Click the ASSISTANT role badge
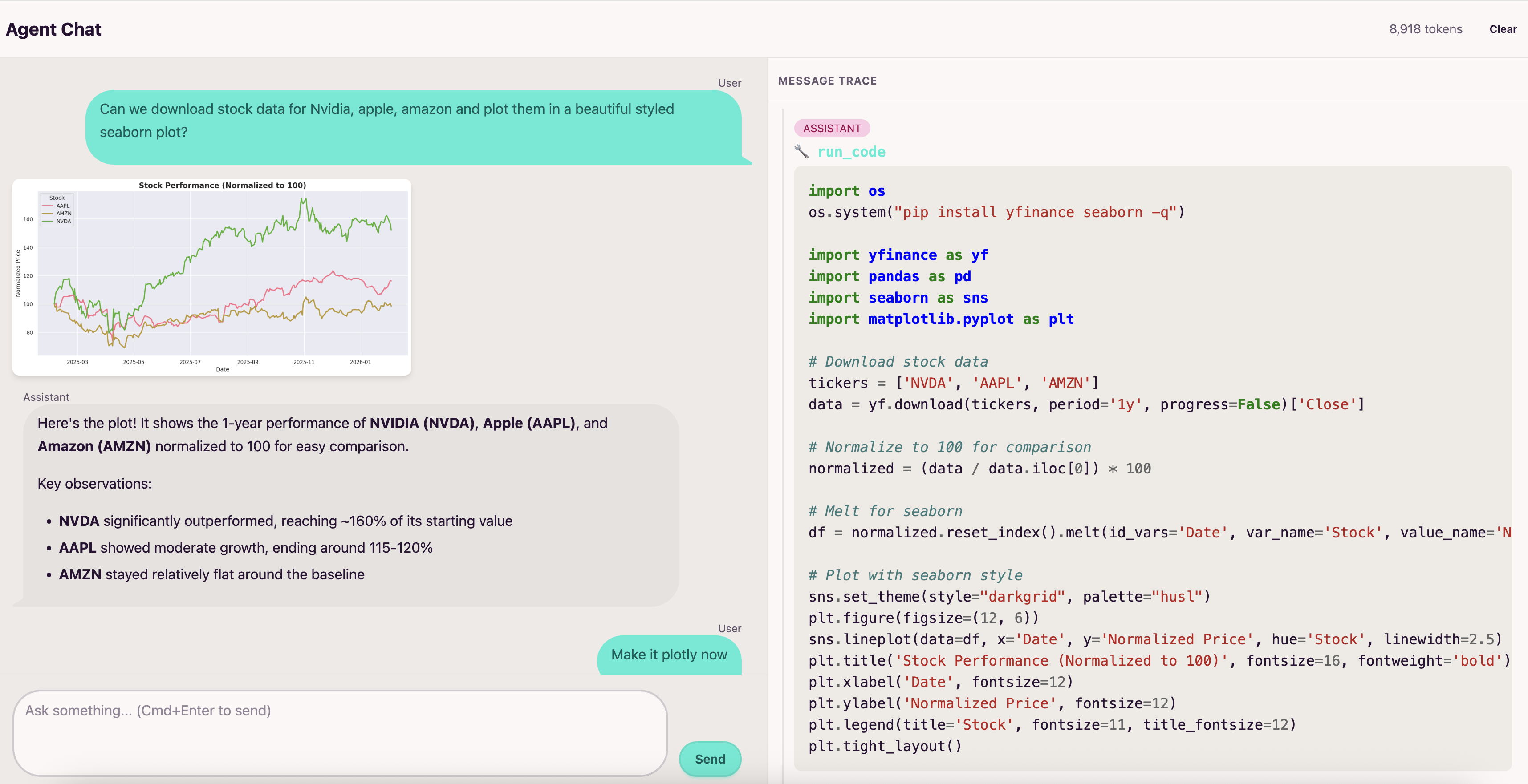Screen dimensions: 1528x784 (832, 128)
